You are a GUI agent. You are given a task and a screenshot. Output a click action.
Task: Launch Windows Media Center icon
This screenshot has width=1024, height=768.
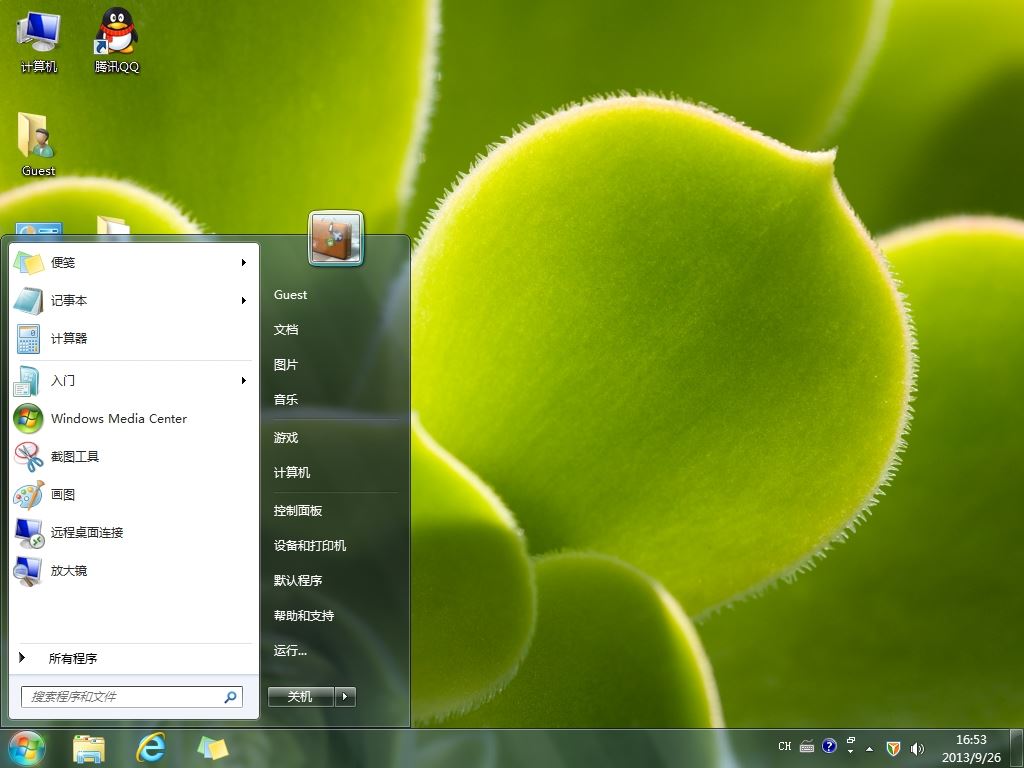click(28, 419)
